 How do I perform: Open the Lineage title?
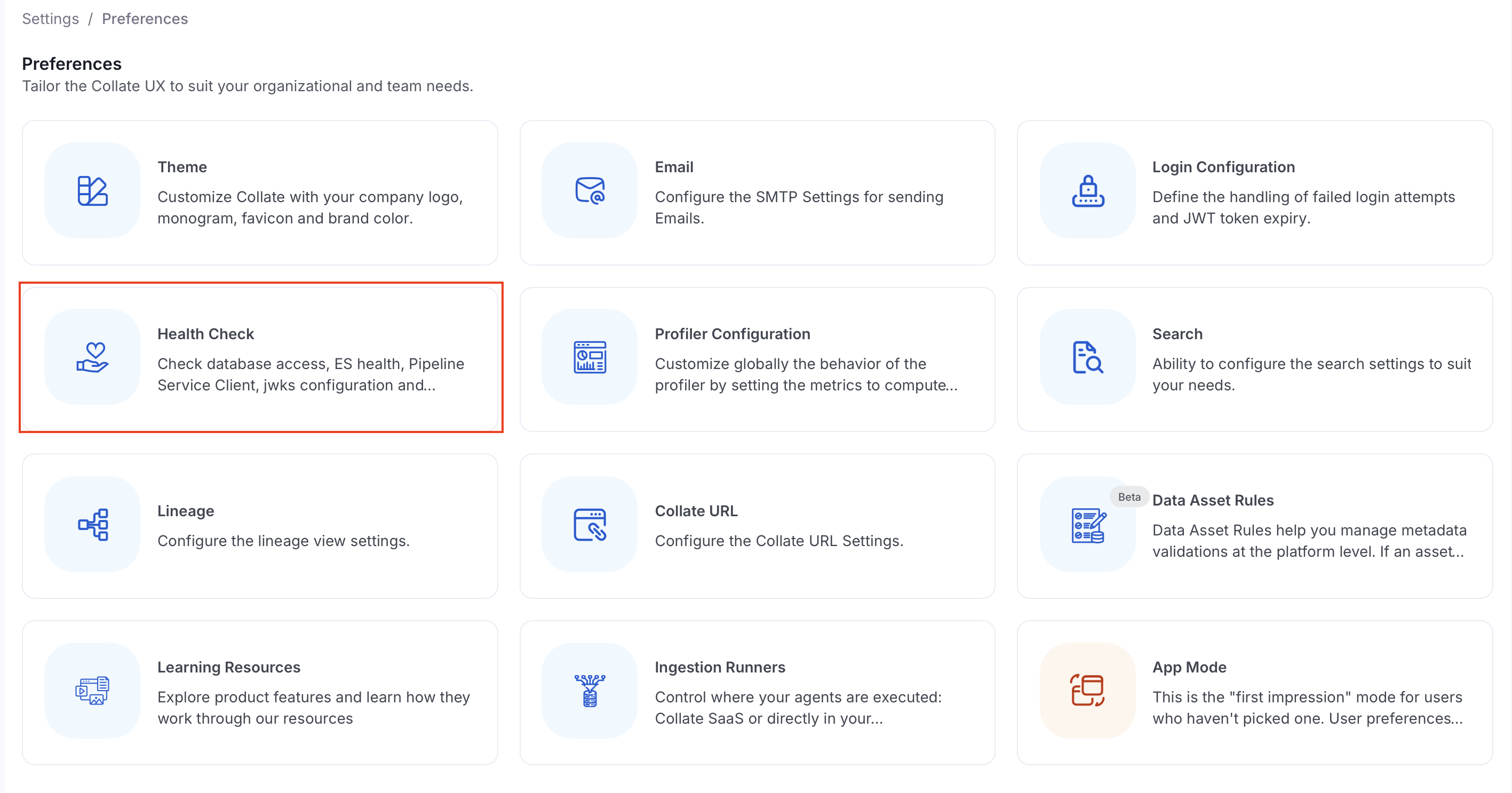[x=186, y=511]
